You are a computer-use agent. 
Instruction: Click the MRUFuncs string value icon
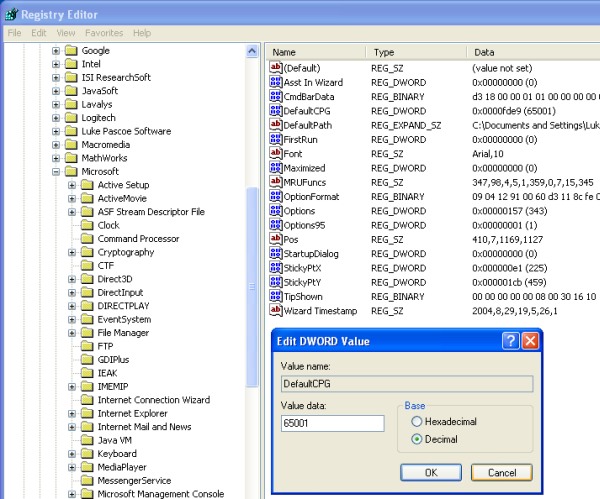coord(276,182)
